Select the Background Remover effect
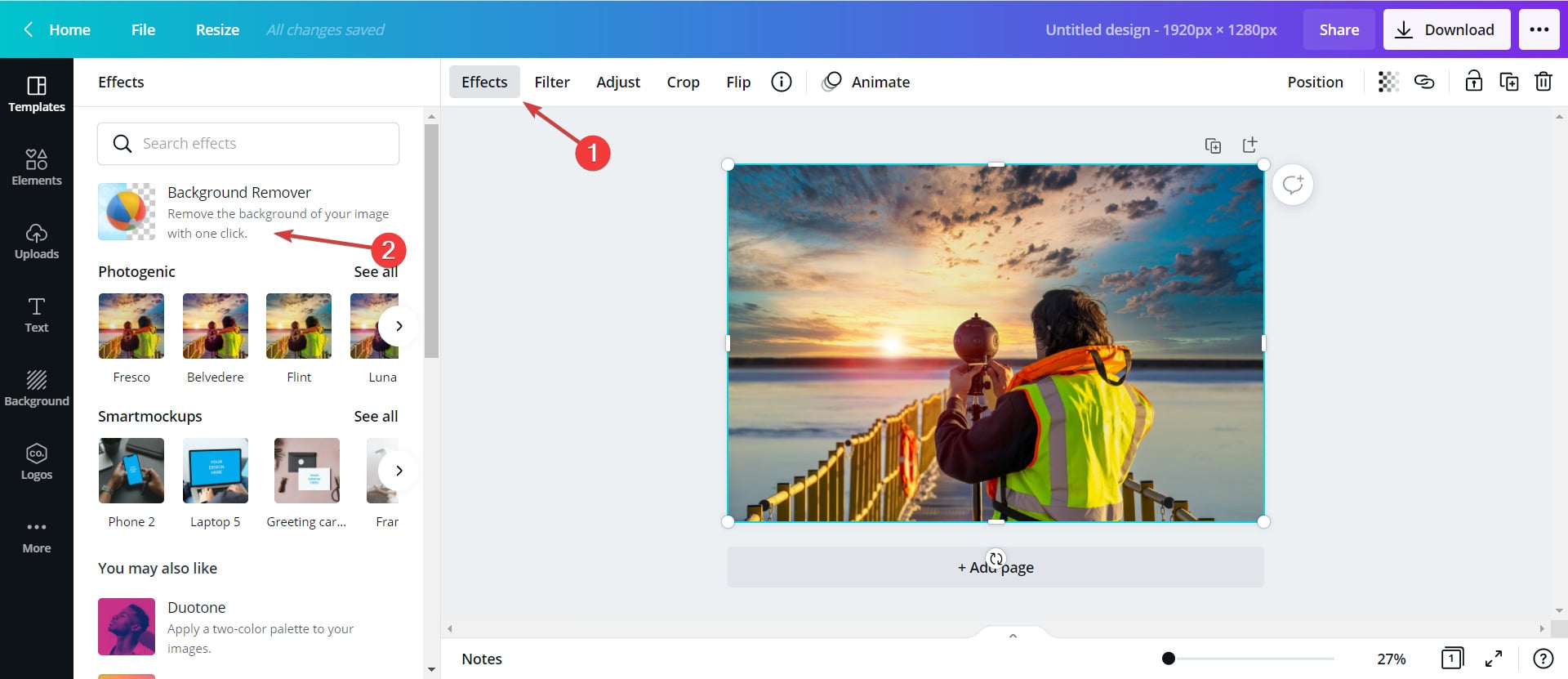Image resolution: width=1568 pixels, height=679 pixels. click(x=248, y=212)
